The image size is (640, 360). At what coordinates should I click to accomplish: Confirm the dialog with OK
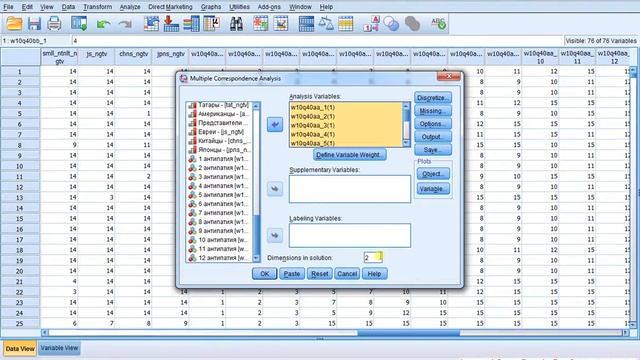tap(264, 274)
